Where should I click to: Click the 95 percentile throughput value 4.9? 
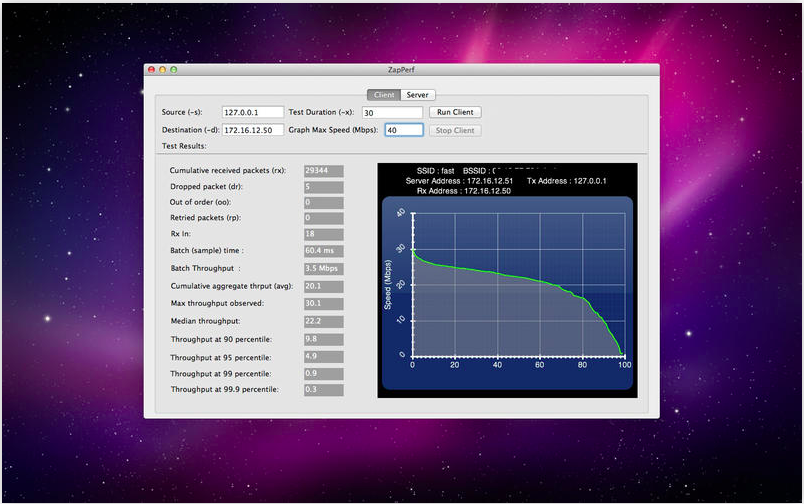[x=324, y=356]
